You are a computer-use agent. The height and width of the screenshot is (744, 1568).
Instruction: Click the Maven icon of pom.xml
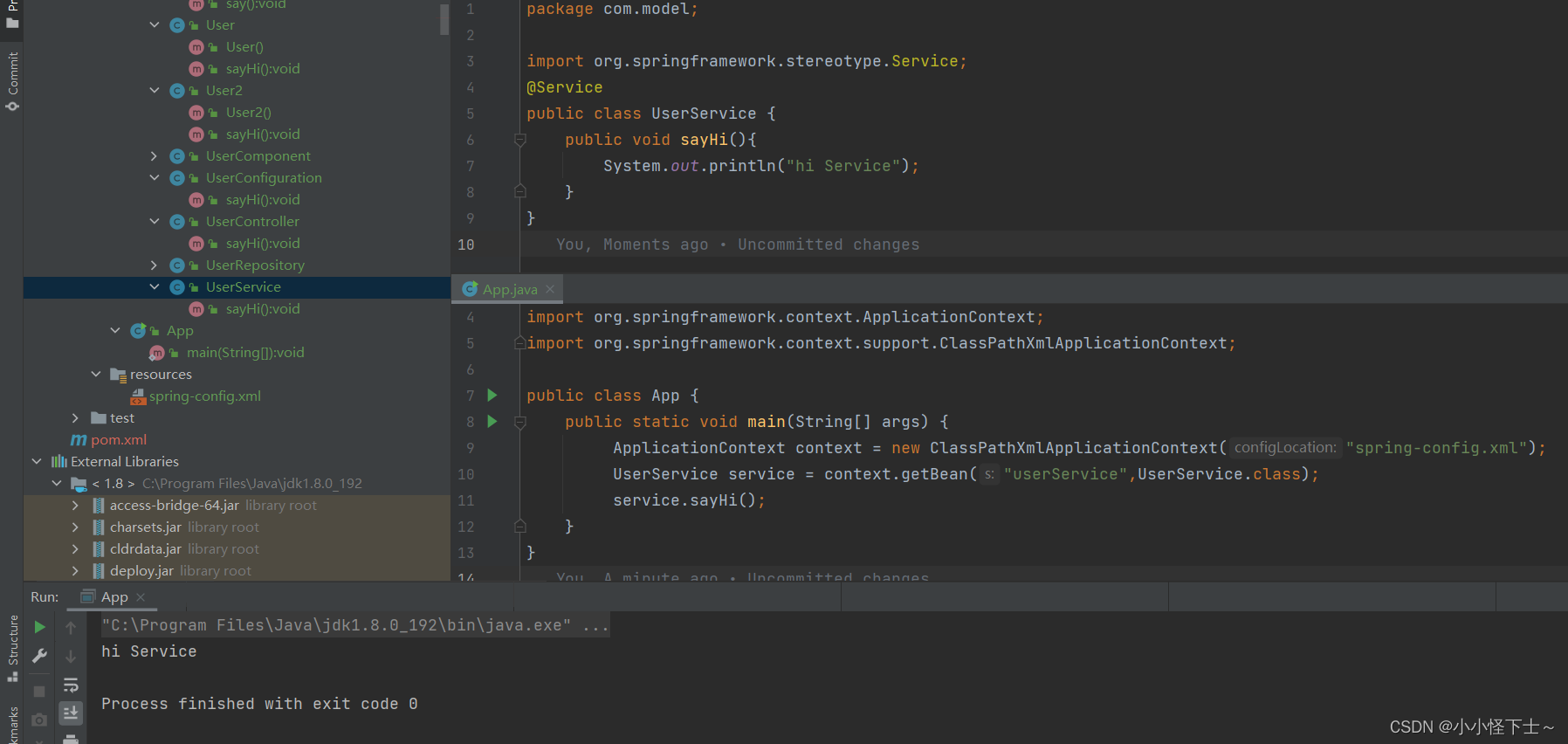79,440
